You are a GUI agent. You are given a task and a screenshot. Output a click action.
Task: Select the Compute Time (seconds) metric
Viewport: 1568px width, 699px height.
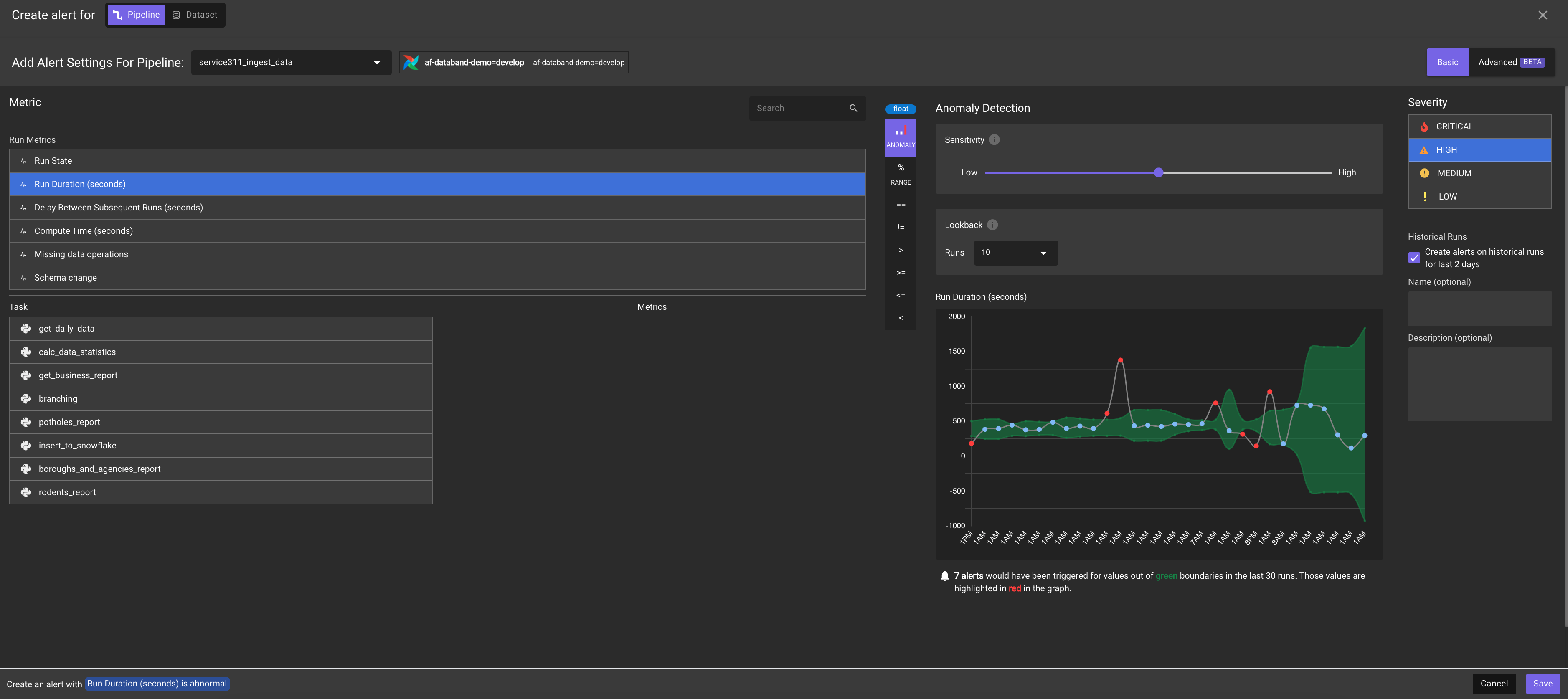click(84, 231)
